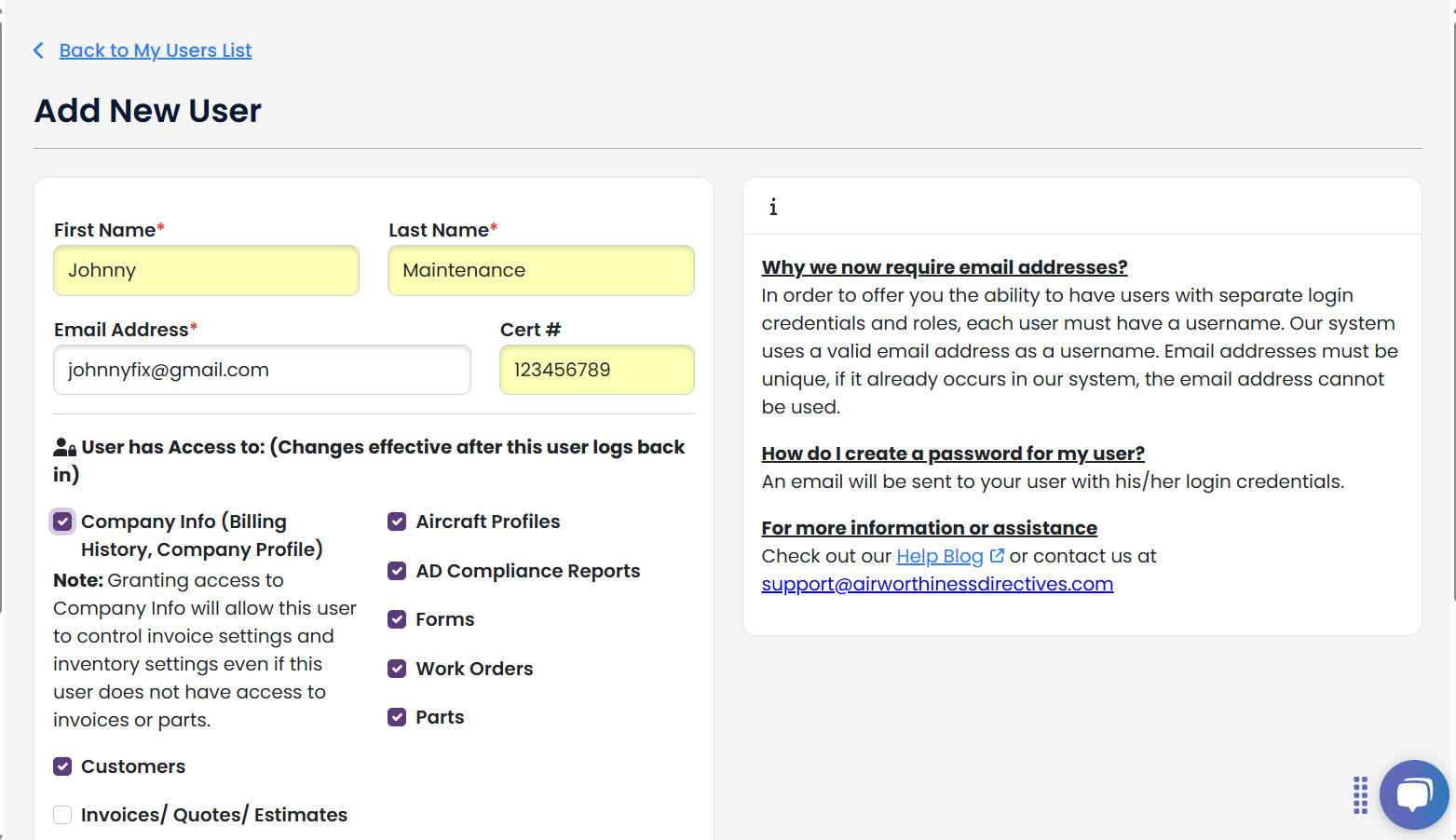Go back to My Users List
The width and height of the screenshot is (1456, 840).
pos(156,50)
